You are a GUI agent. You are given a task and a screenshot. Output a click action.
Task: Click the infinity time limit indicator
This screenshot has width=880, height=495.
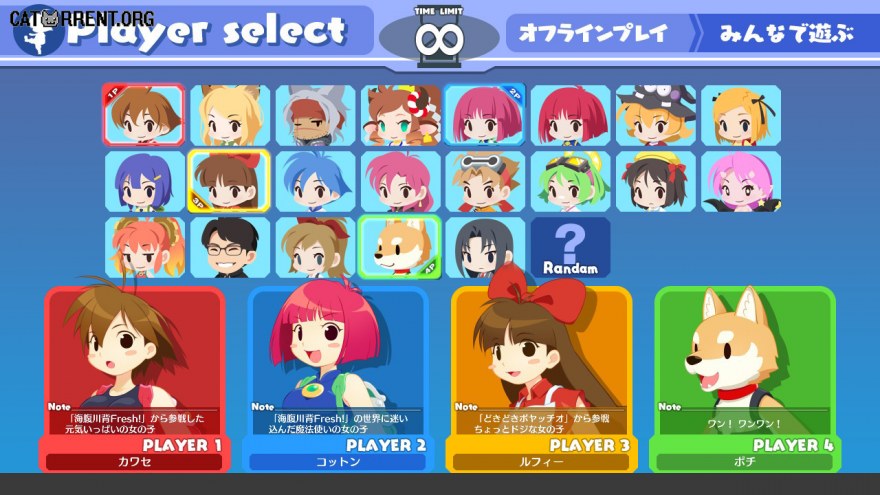439,37
